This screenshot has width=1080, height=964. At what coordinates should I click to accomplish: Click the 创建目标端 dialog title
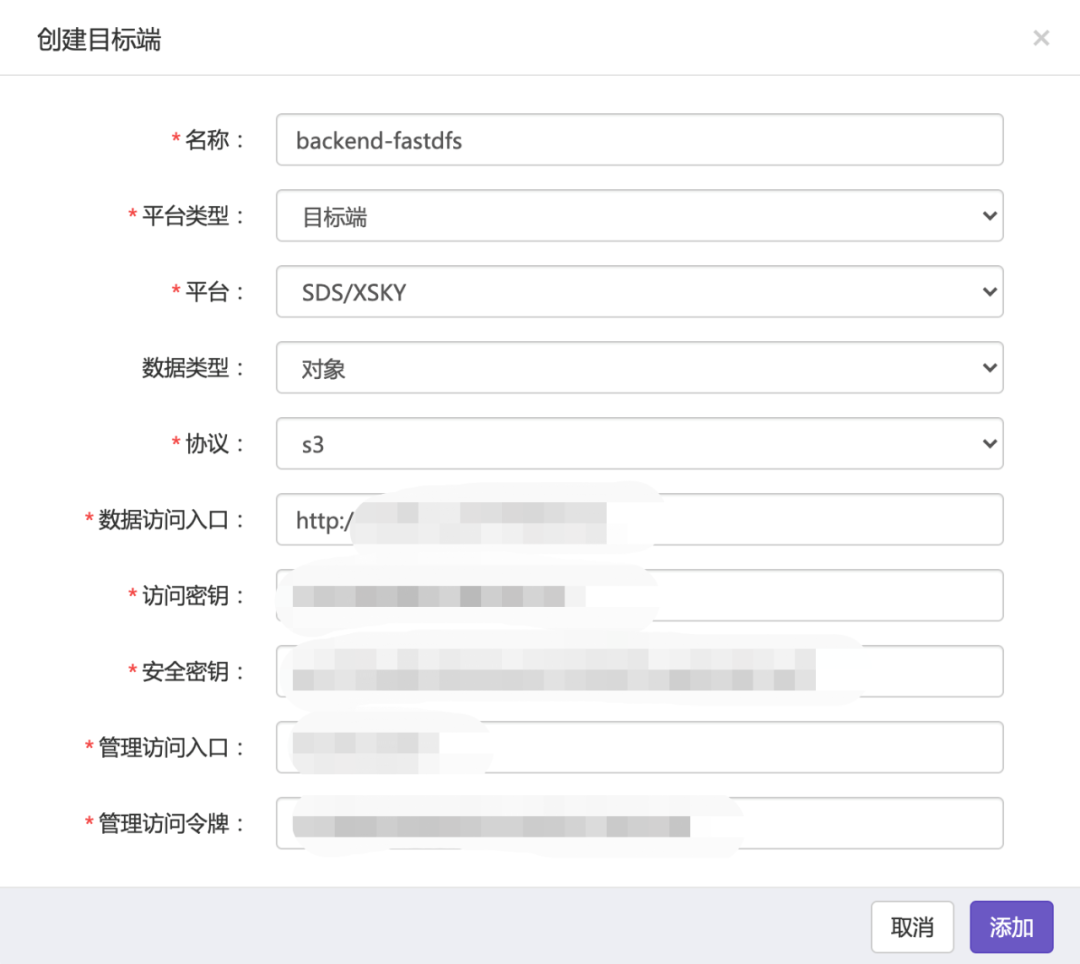[99, 40]
